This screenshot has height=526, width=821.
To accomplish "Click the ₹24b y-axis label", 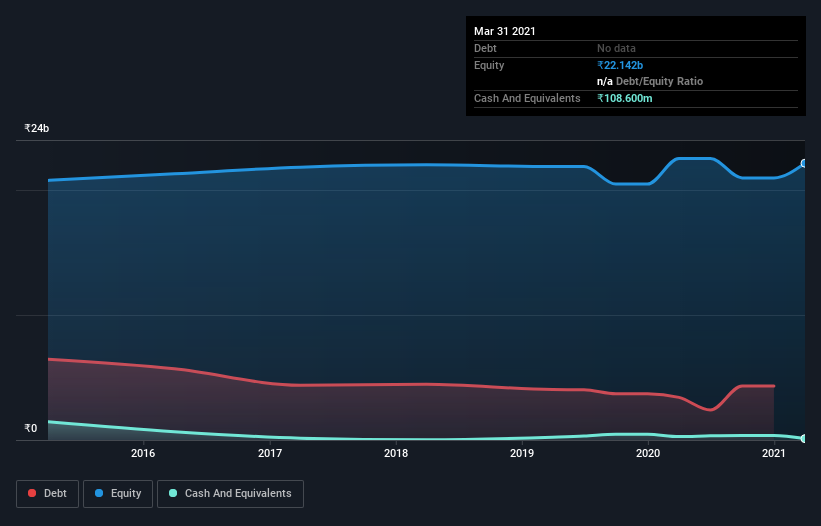I will [37, 129].
